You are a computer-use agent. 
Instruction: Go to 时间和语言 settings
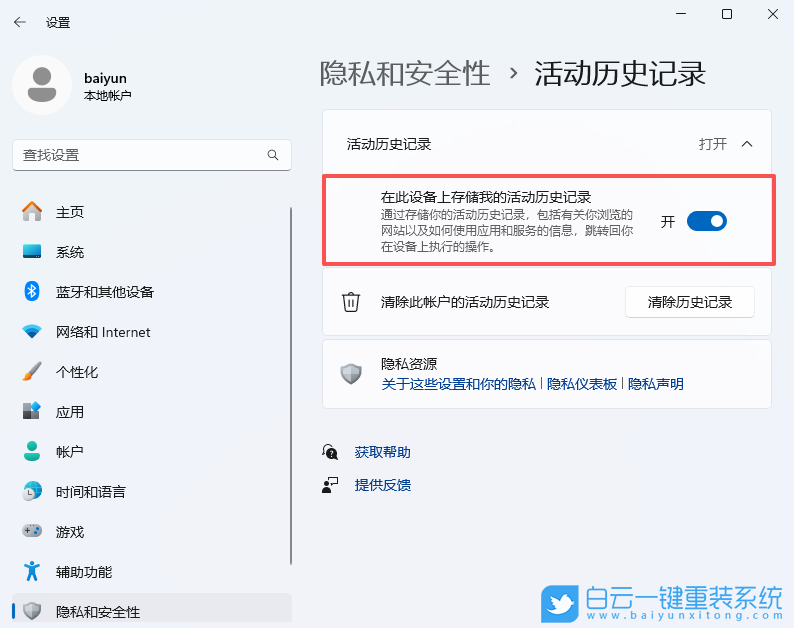tap(151, 491)
